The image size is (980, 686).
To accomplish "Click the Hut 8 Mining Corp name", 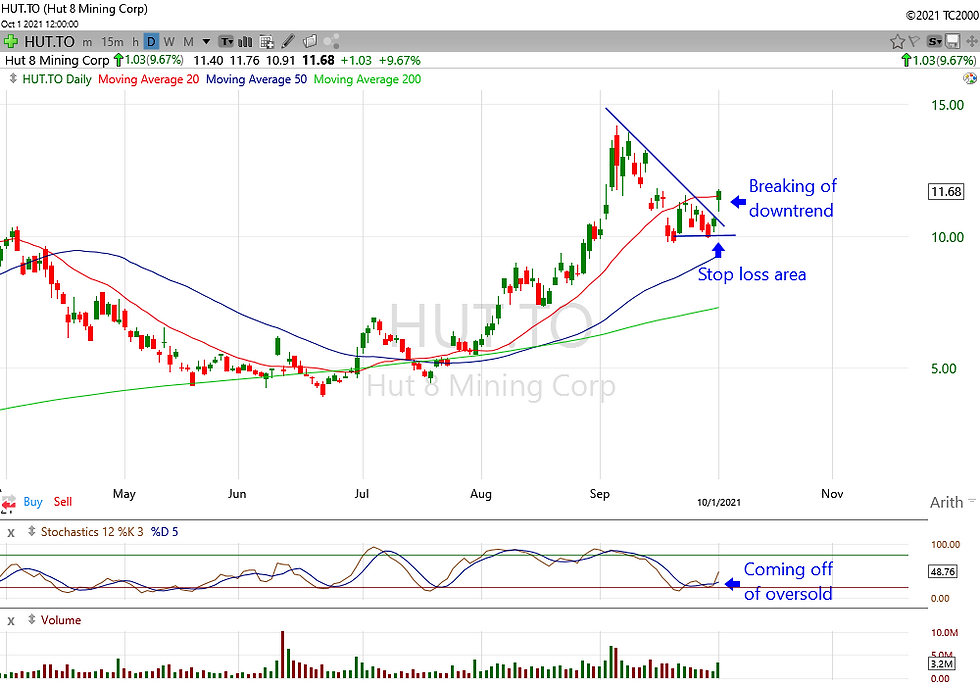I will (57, 61).
